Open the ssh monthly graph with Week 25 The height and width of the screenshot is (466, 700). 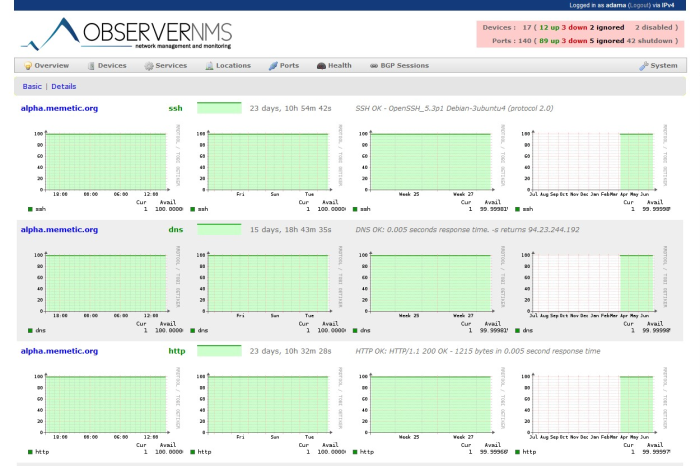coord(431,169)
